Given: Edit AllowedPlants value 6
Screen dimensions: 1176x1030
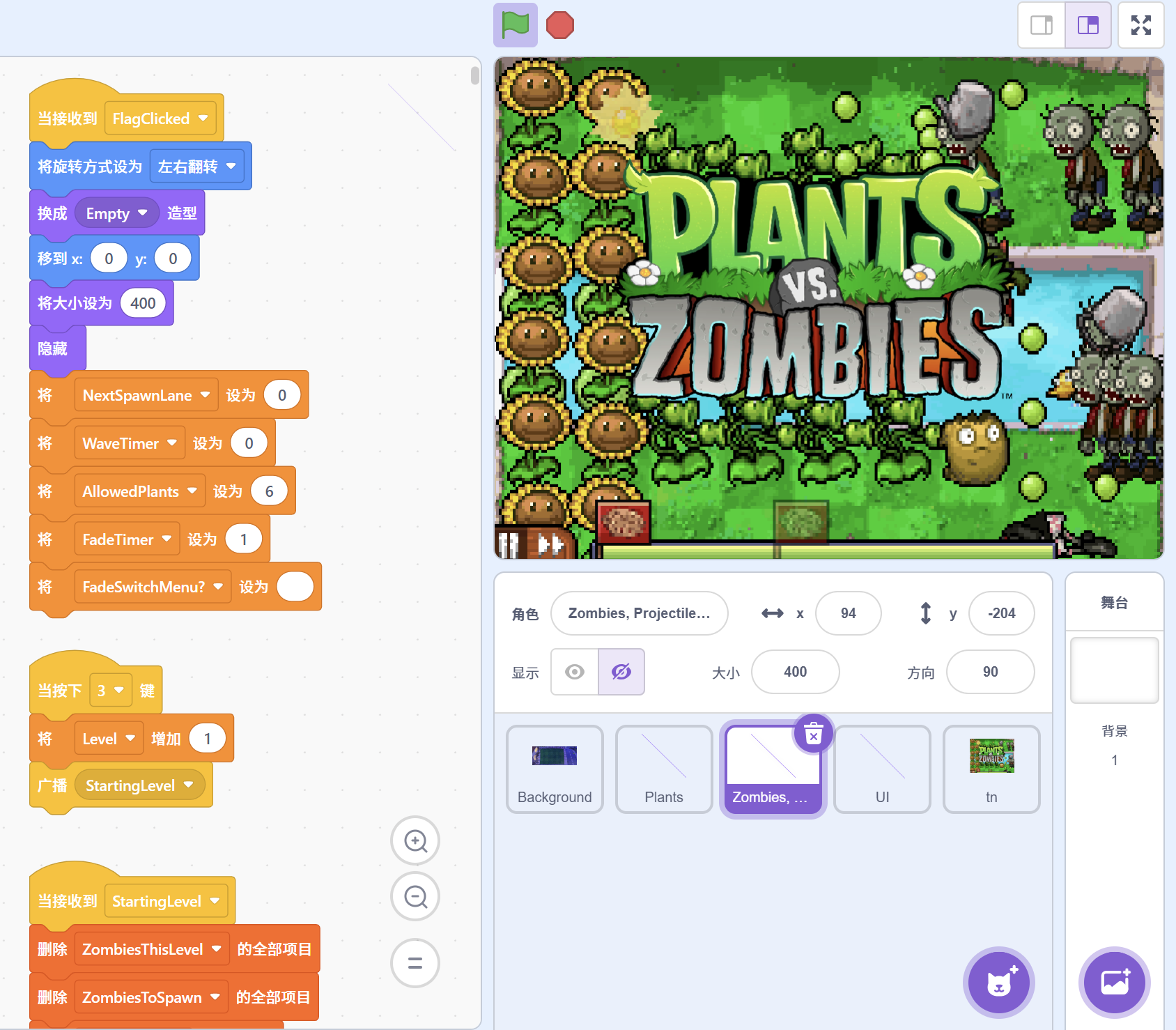Looking at the screenshot, I should (269, 491).
